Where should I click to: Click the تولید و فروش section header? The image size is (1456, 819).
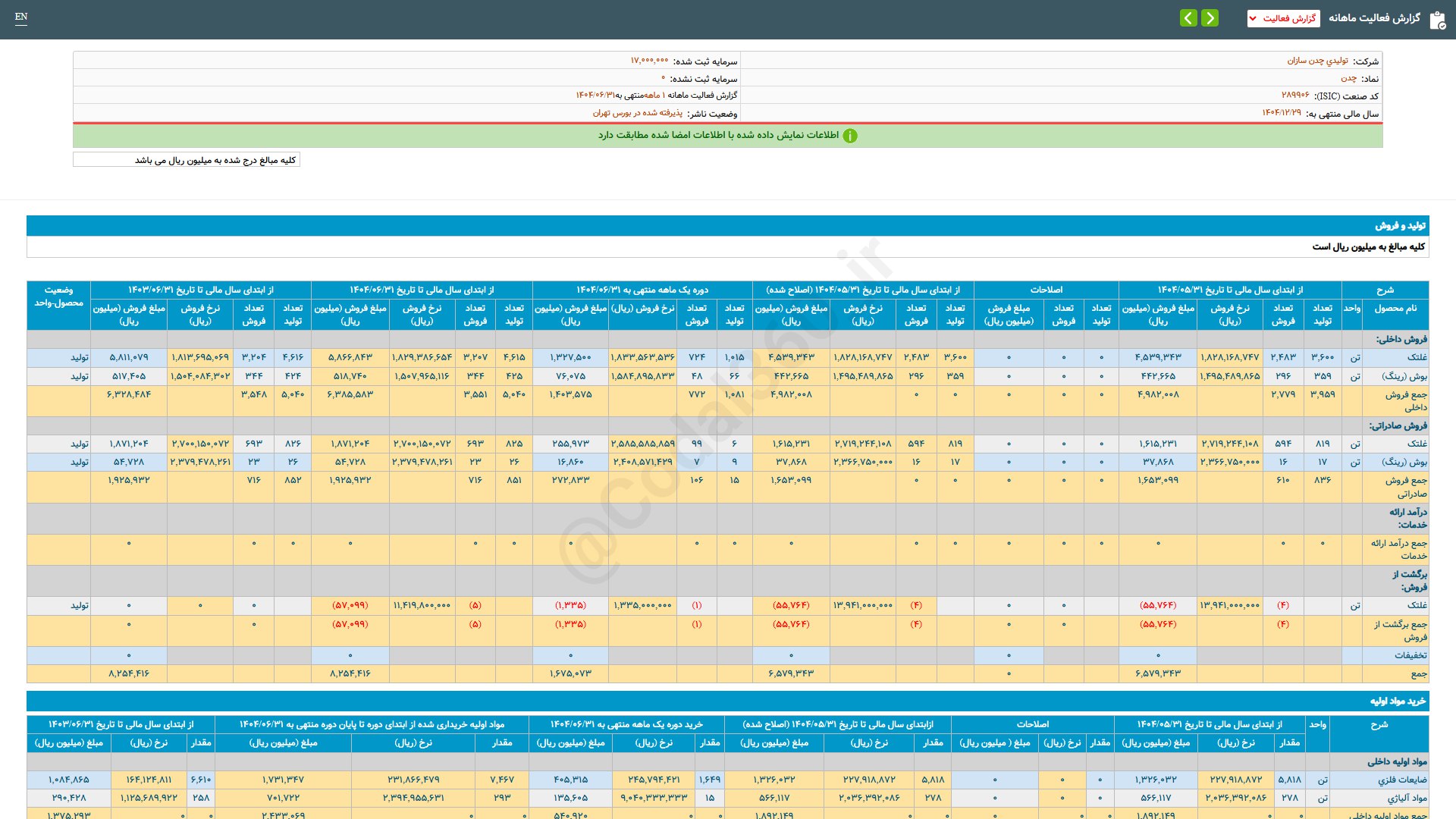[1400, 225]
